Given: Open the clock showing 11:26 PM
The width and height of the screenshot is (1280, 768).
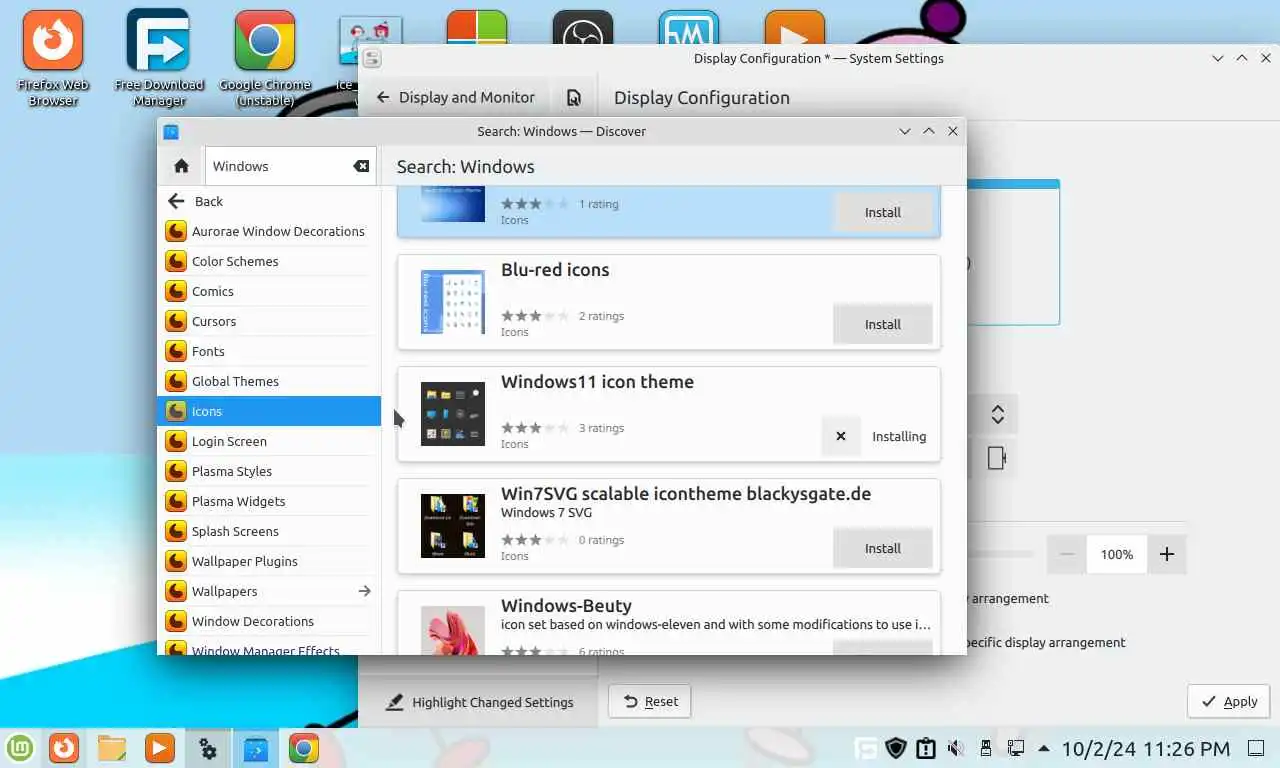Looking at the screenshot, I should coord(1146,748).
